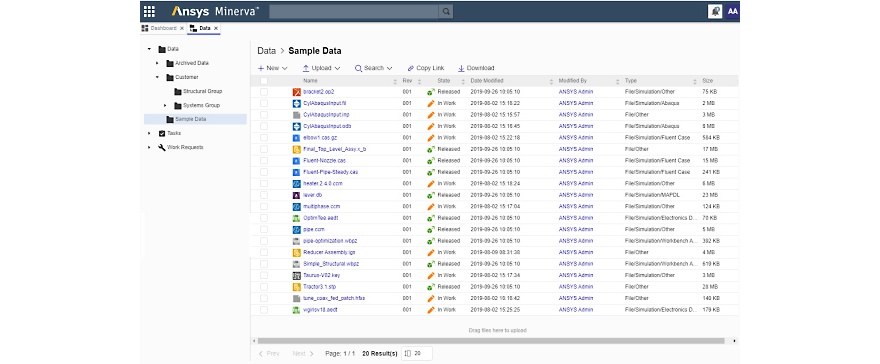Screen dimensions: 880x364
Task: Collapse the Data root tree node
Action: click(x=149, y=49)
